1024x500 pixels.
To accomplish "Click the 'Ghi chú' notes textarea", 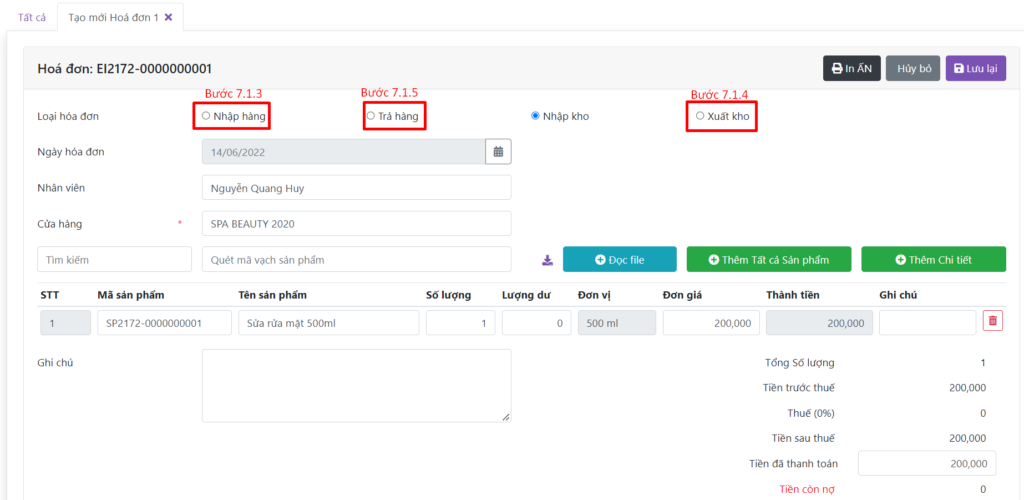I will [356, 385].
